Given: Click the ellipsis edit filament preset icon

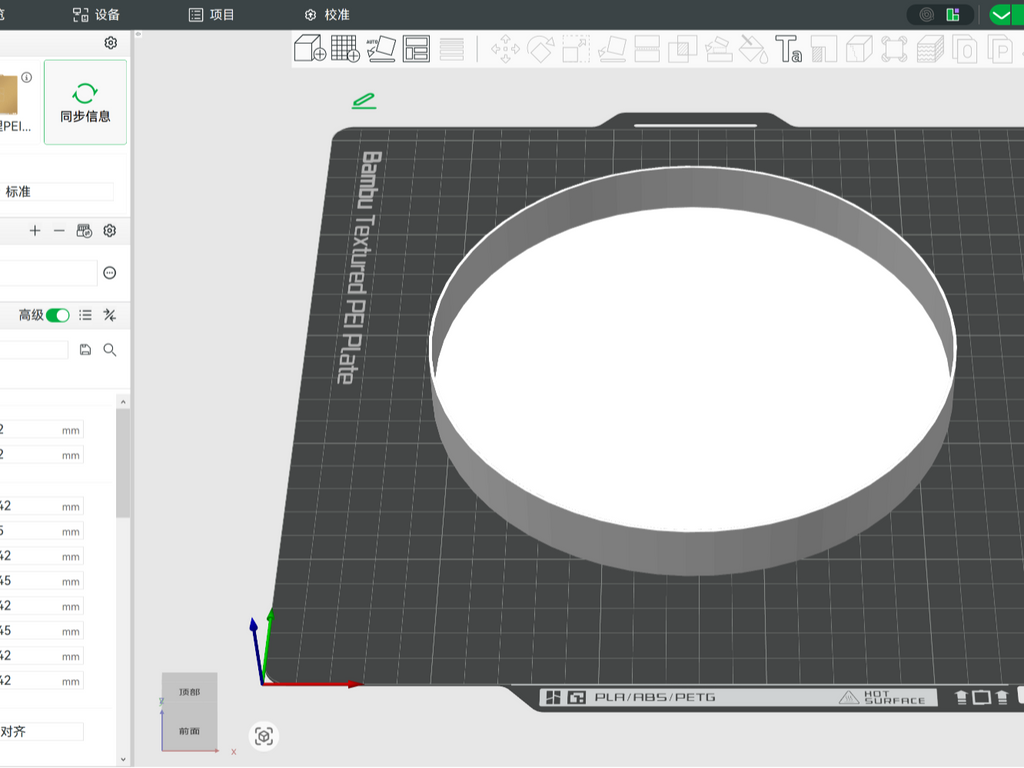Looking at the screenshot, I should coord(110,273).
